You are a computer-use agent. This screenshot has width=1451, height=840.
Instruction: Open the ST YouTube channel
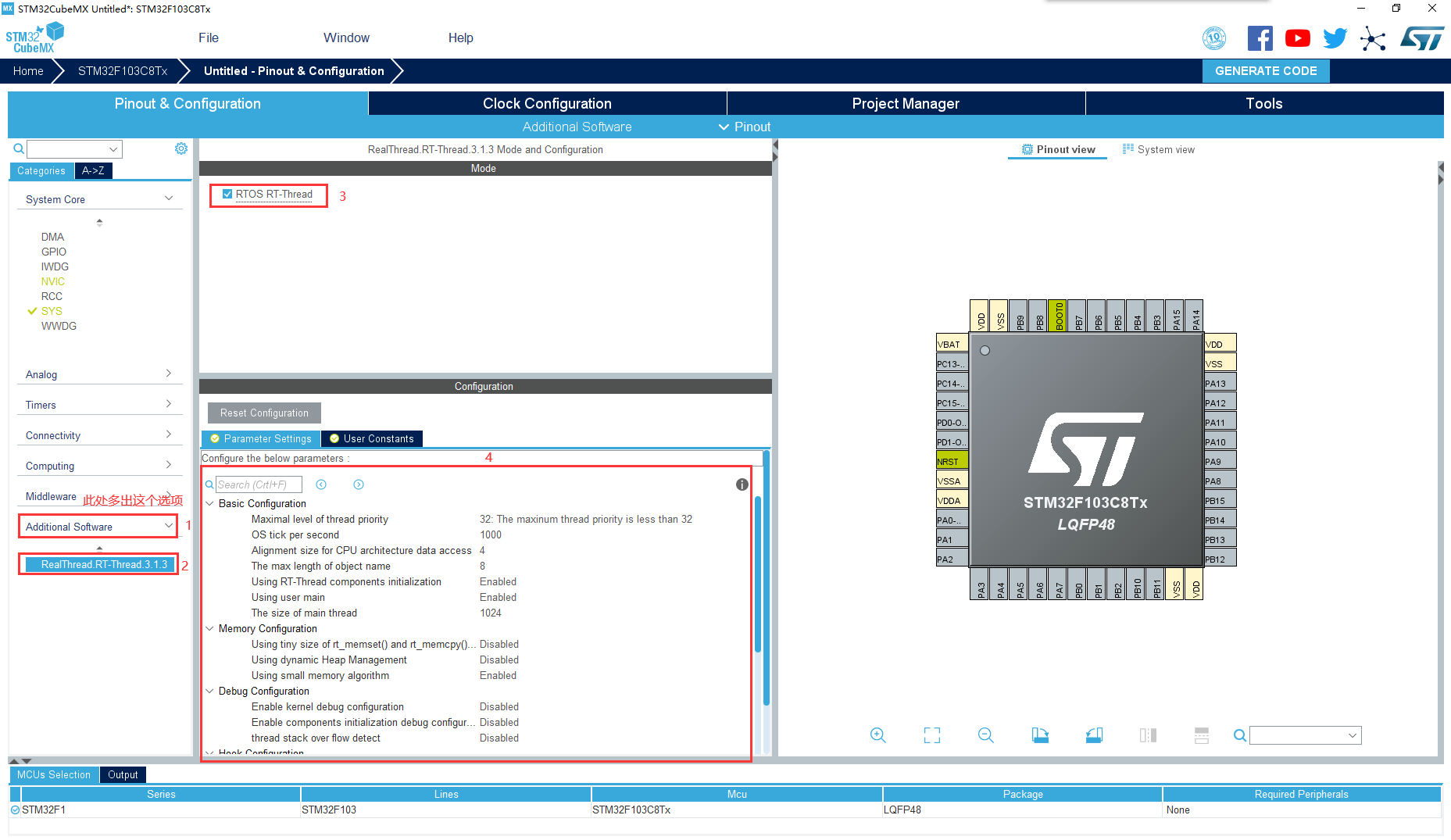coord(1297,38)
